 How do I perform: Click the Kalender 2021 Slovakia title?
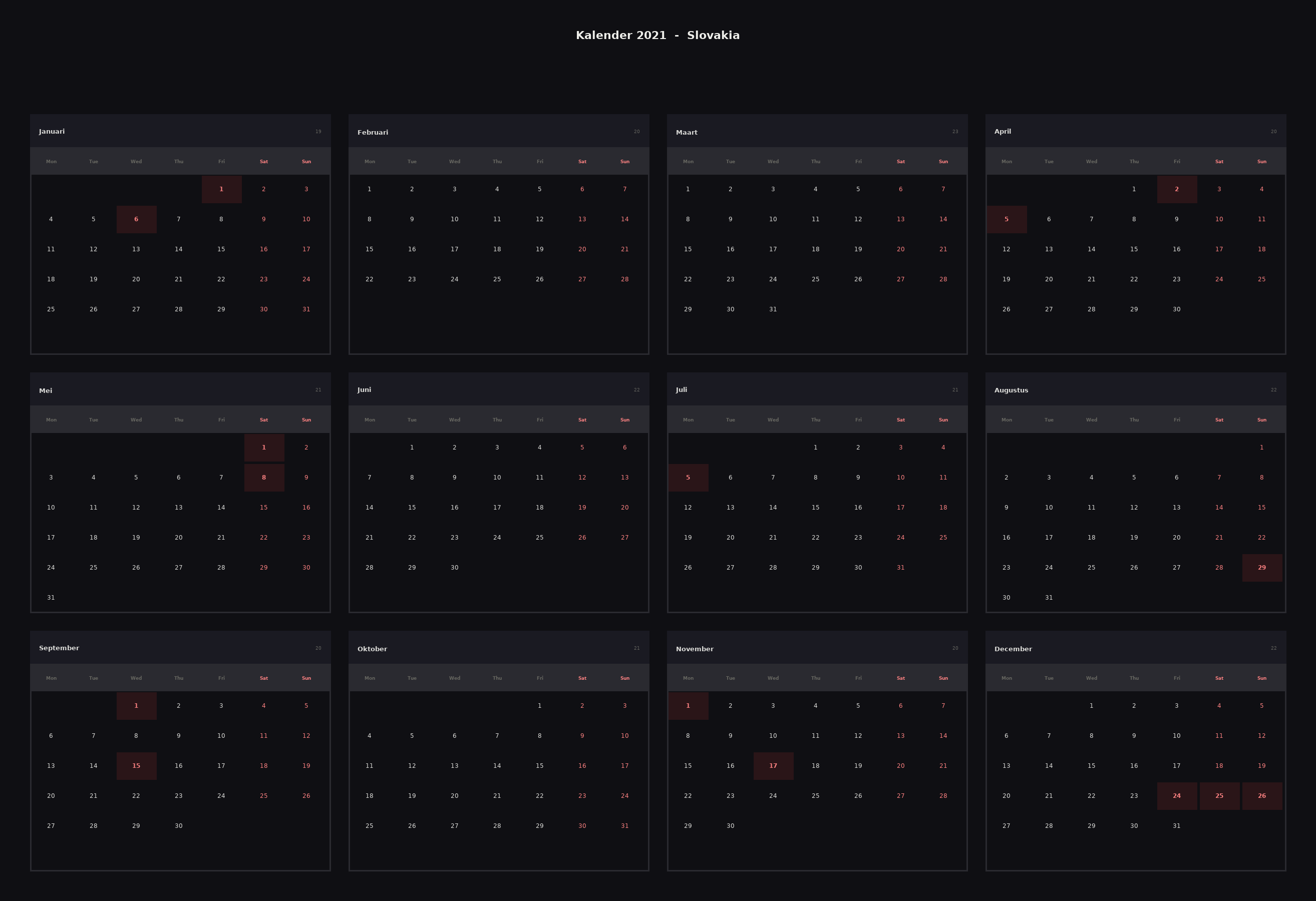click(657, 35)
